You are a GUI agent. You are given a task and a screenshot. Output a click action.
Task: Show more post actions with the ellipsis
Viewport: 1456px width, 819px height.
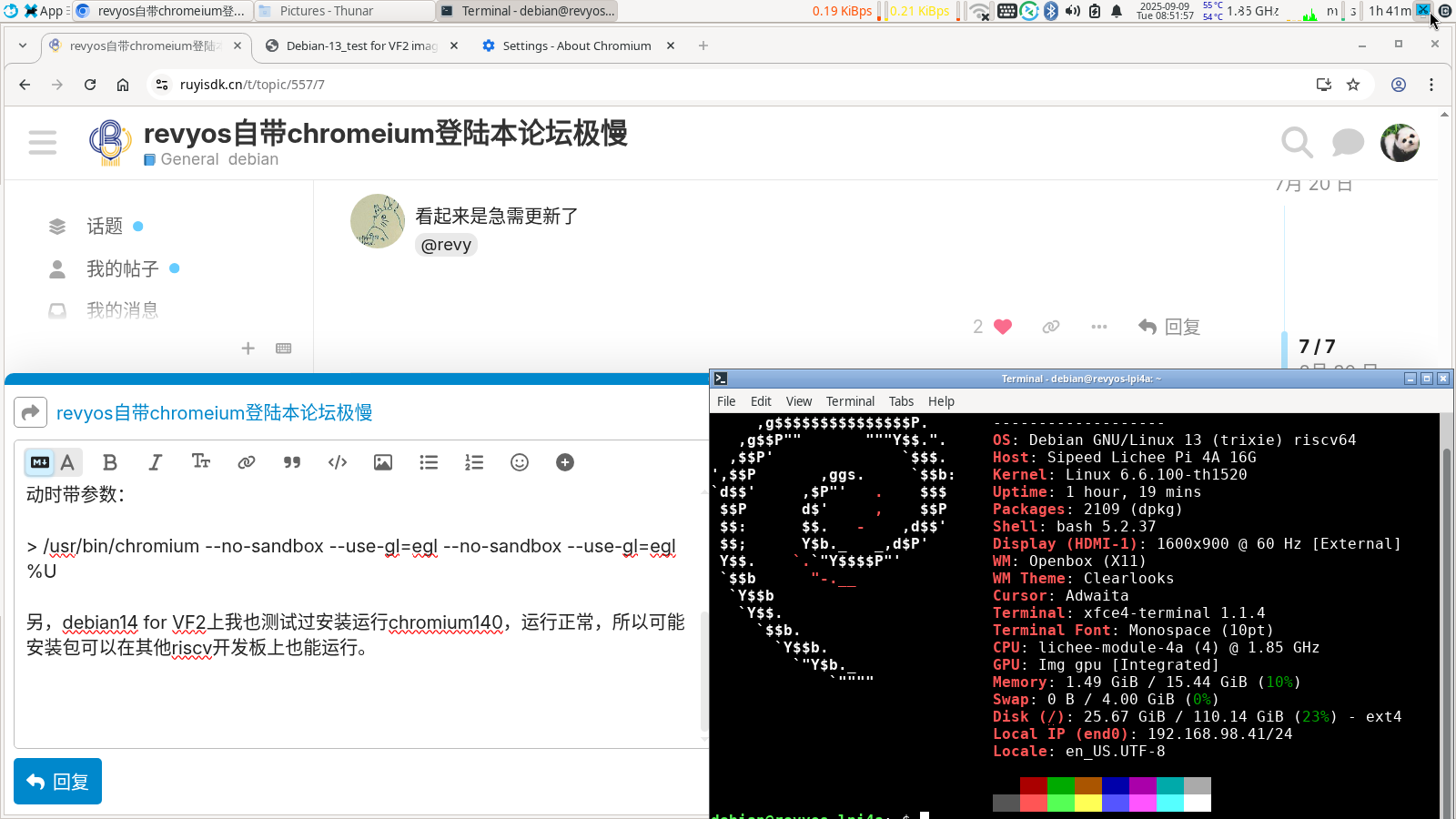coord(1099,327)
